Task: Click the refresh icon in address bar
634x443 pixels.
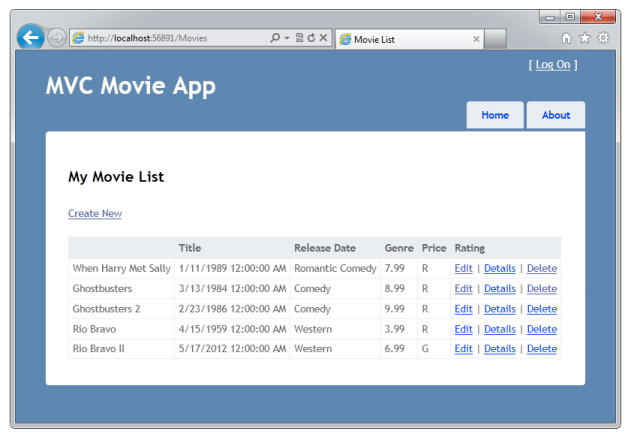Action: coord(311,39)
